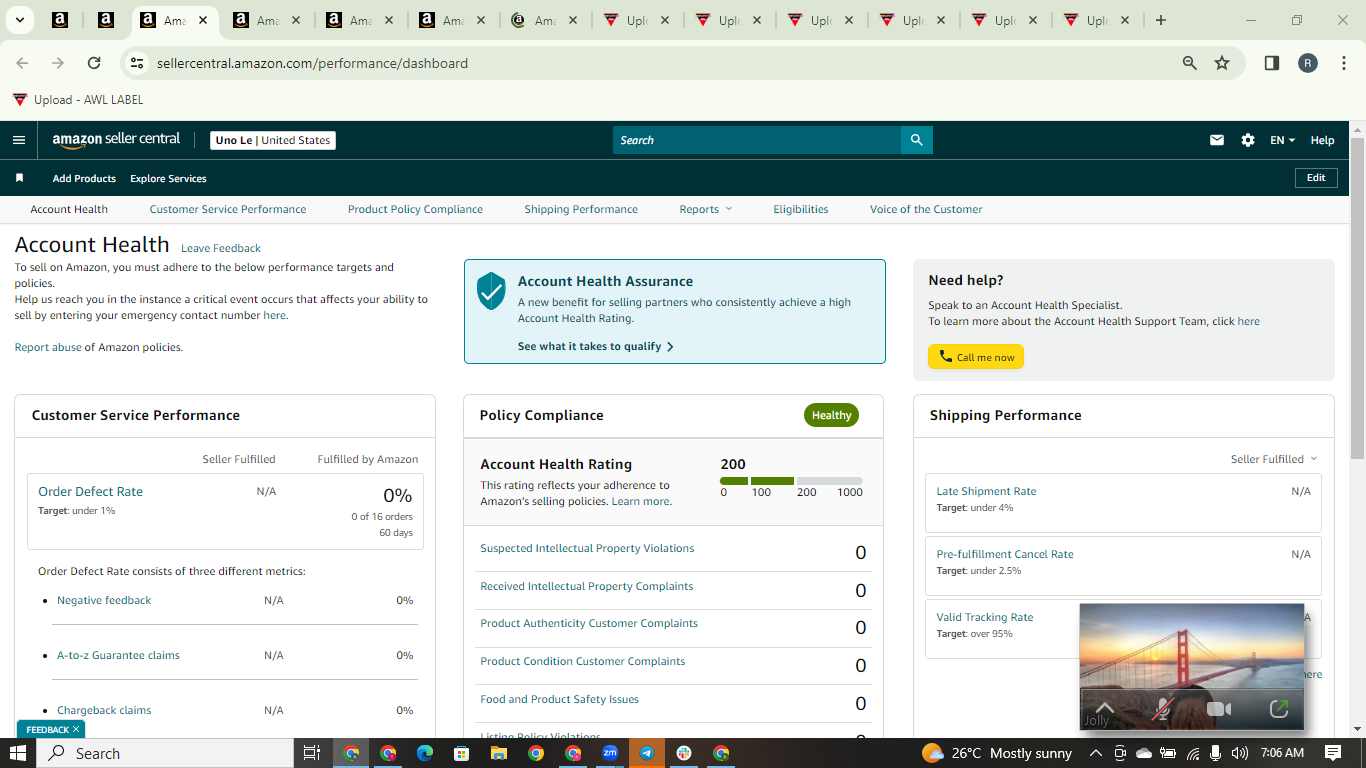This screenshot has height=768, width=1366.
Task: Click the Leave Feedback link
Action: coord(221,248)
